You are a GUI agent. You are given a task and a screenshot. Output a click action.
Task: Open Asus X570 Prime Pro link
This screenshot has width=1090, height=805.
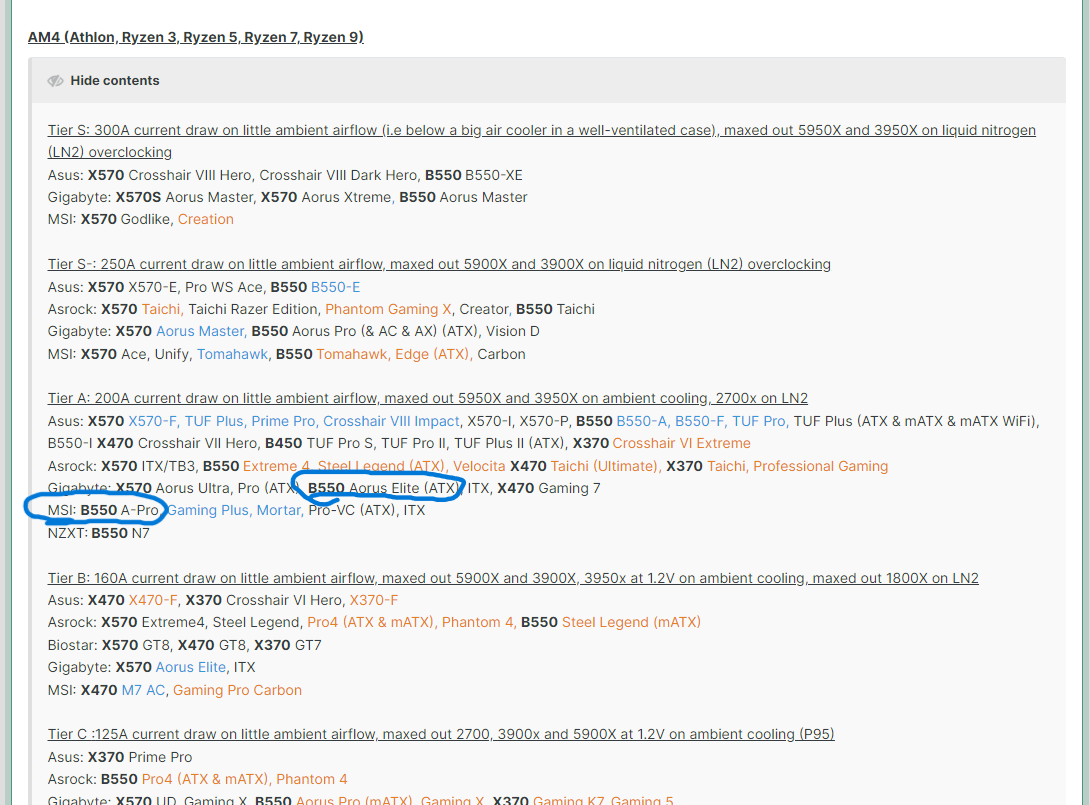(x=284, y=421)
